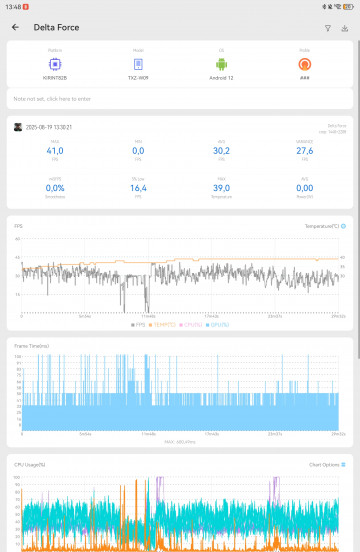
Task: Go back using the arrow beside Delta Force
Action: click(x=15, y=27)
